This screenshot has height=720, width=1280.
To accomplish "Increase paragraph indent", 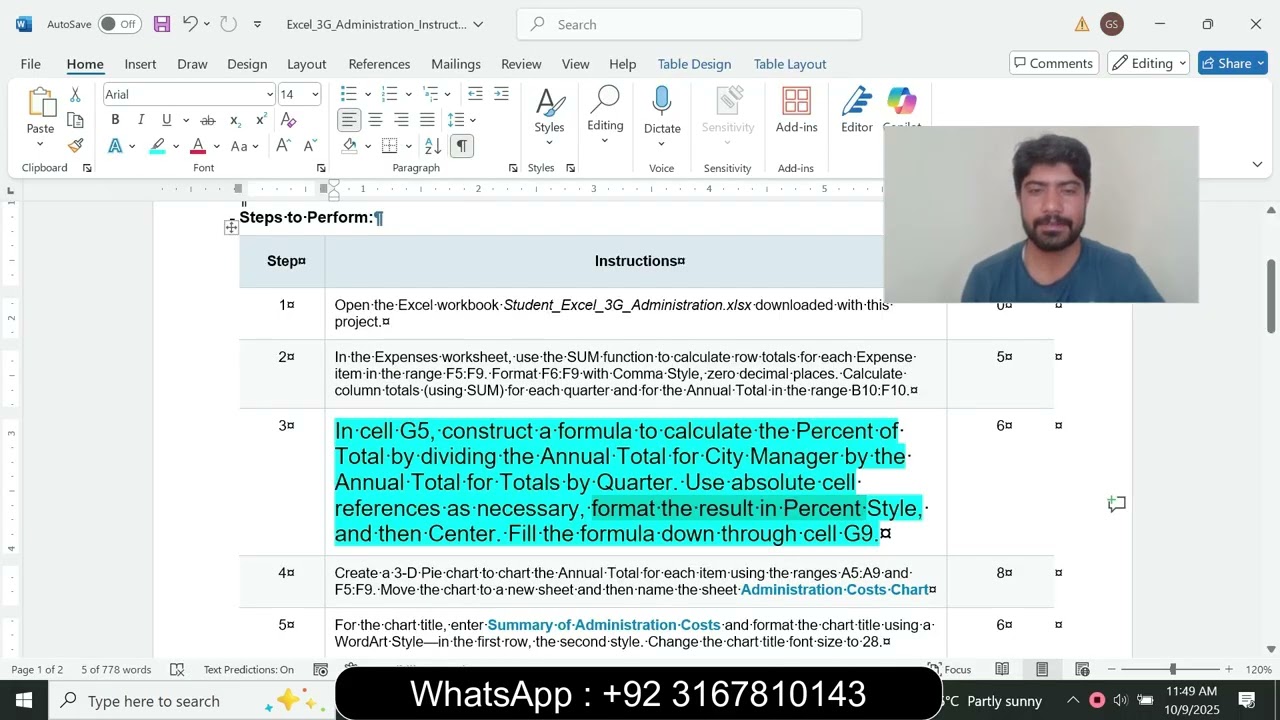I will click(501, 94).
